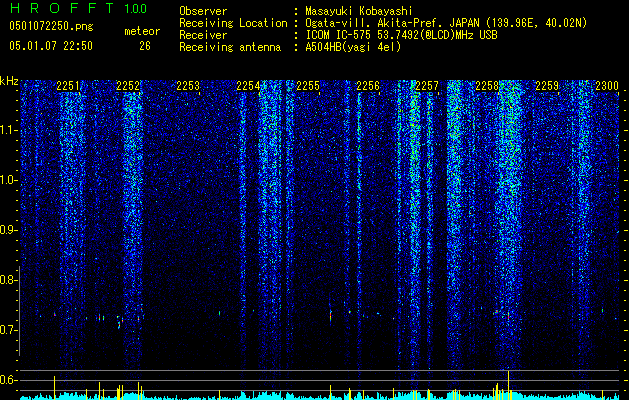Click the 0.7 kHz axis label
The image size is (629, 400).
tap(7, 330)
